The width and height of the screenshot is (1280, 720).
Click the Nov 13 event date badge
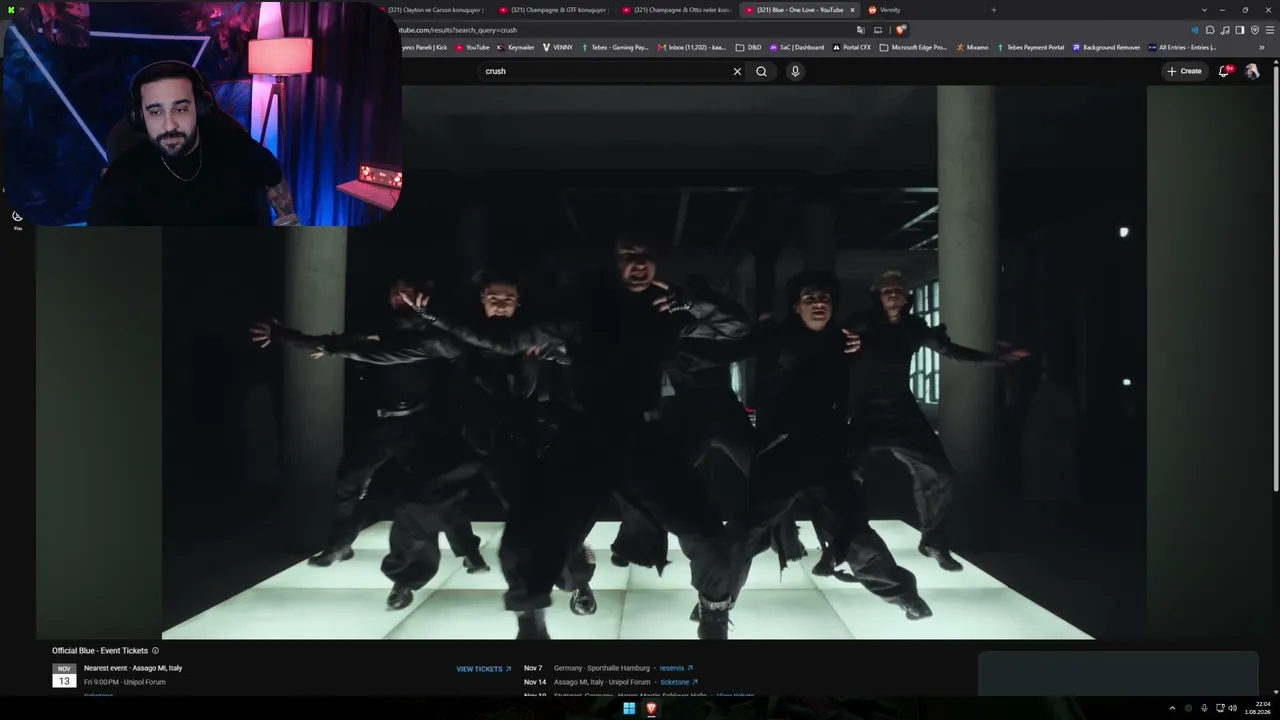(x=64, y=675)
